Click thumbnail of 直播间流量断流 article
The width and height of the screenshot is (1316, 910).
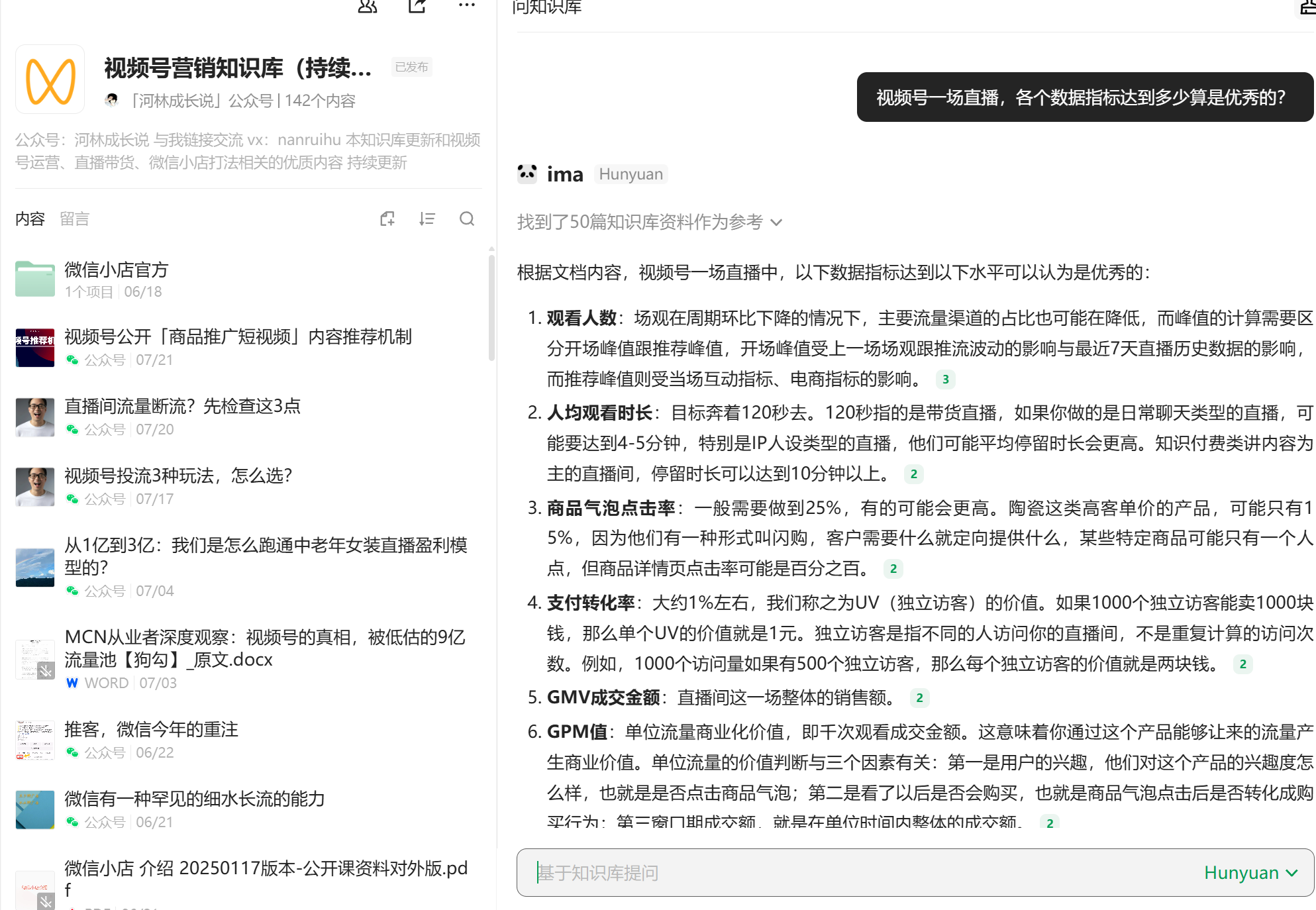35,417
